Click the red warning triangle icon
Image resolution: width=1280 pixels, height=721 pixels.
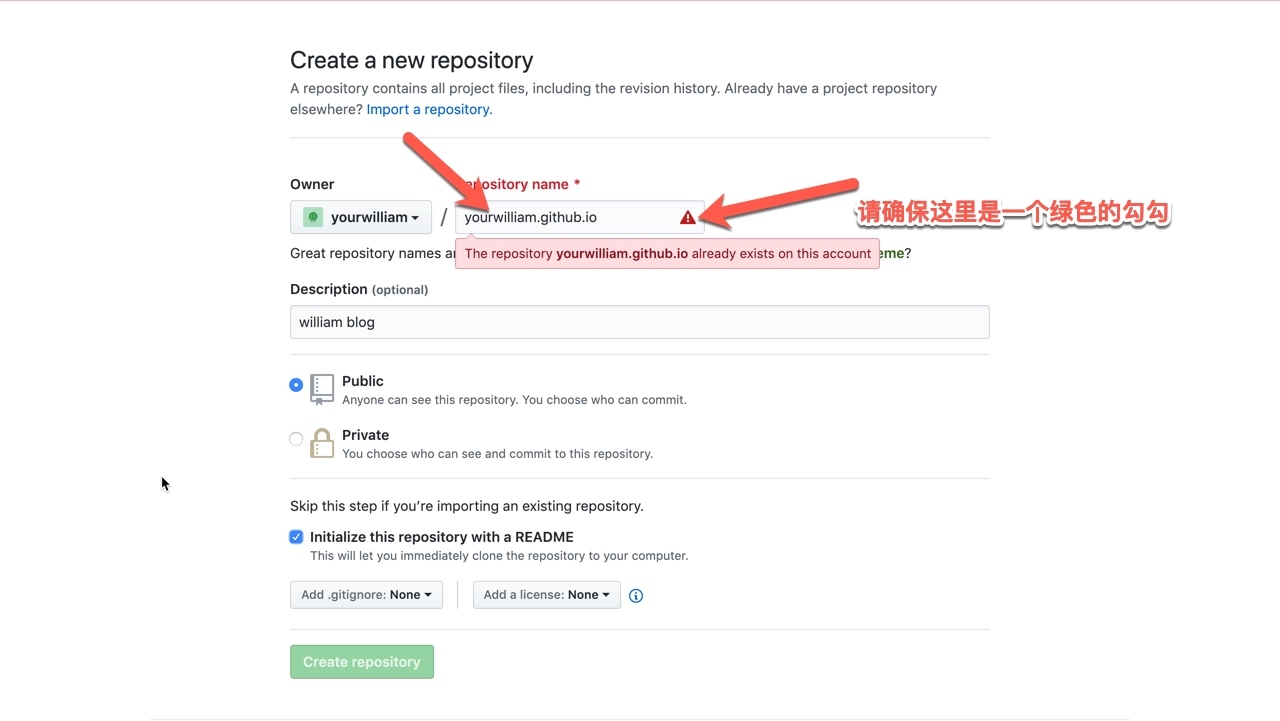point(688,217)
